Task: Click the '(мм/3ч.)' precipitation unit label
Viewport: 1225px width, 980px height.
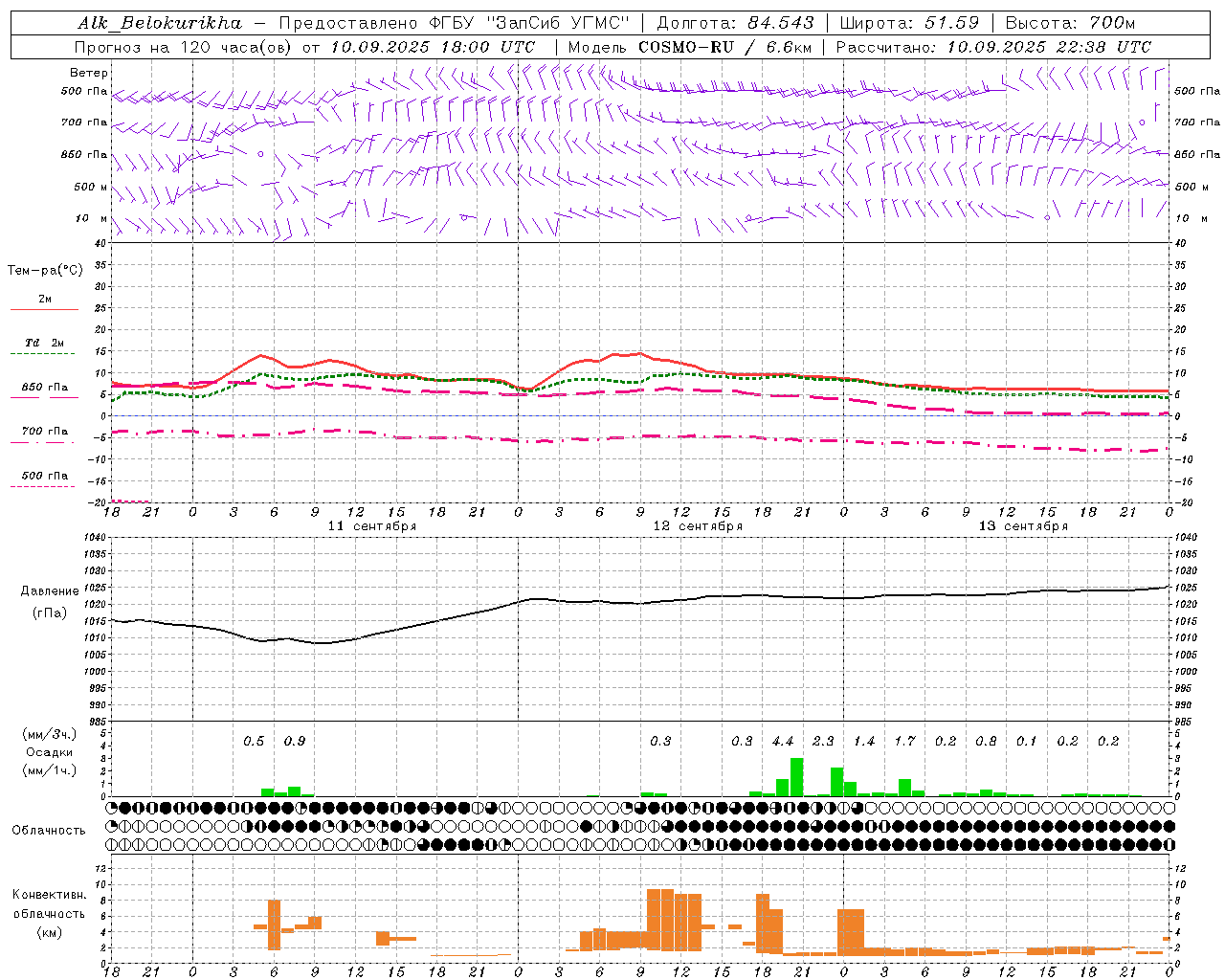Action: [x=50, y=734]
